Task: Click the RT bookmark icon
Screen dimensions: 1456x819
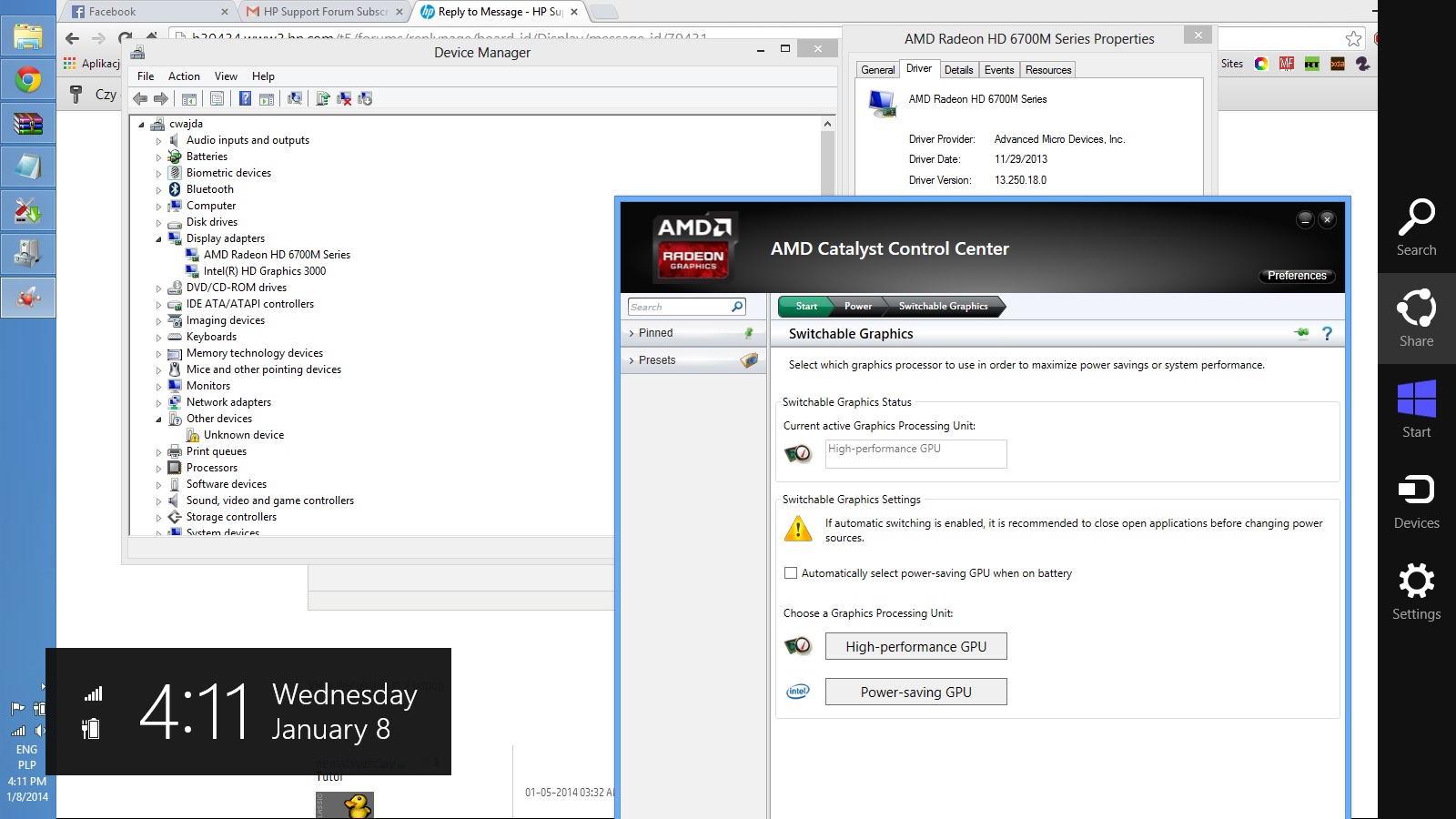Action: tap(1312, 64)
